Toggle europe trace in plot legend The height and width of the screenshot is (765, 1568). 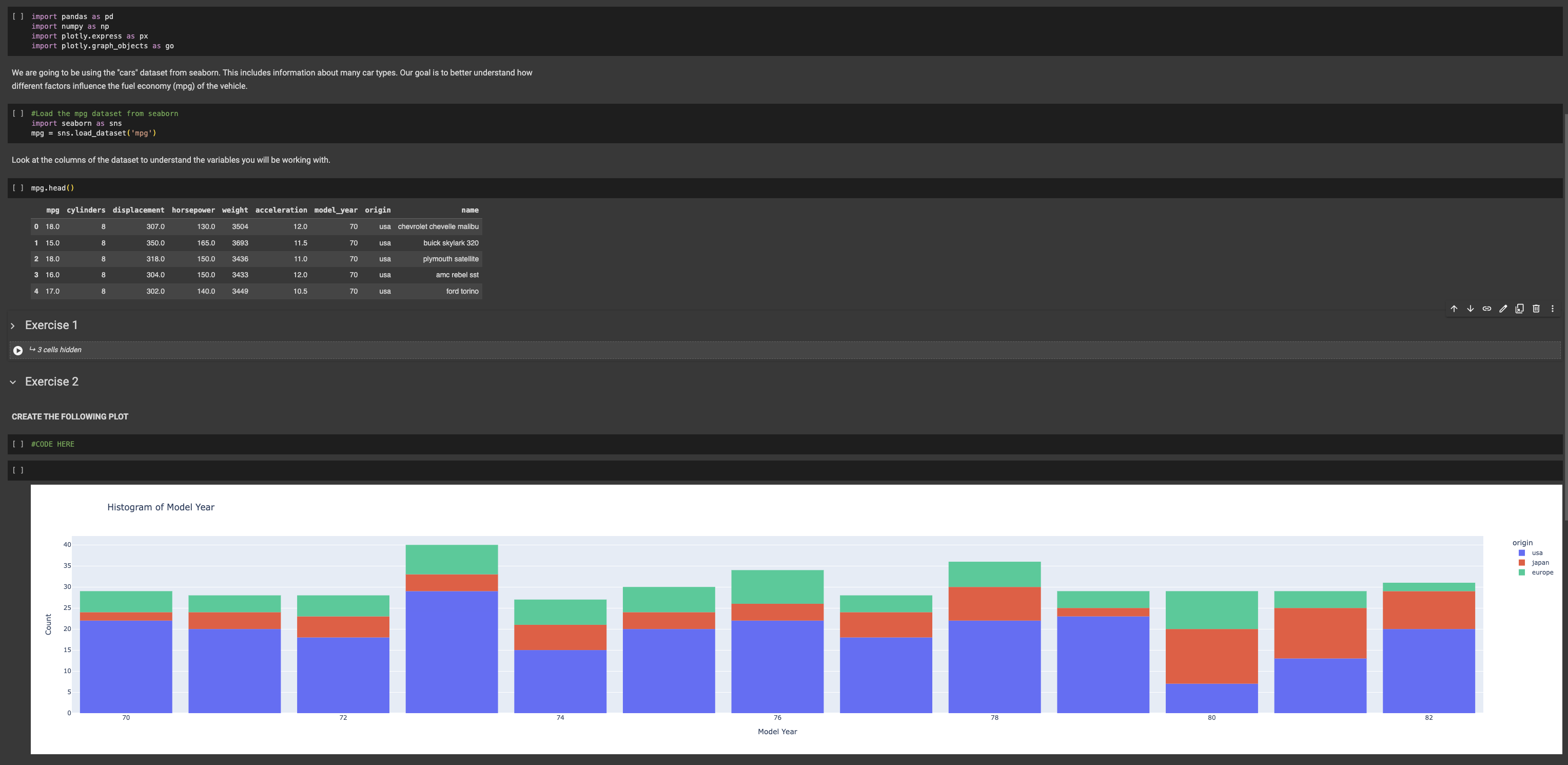tap(1541, 572)
